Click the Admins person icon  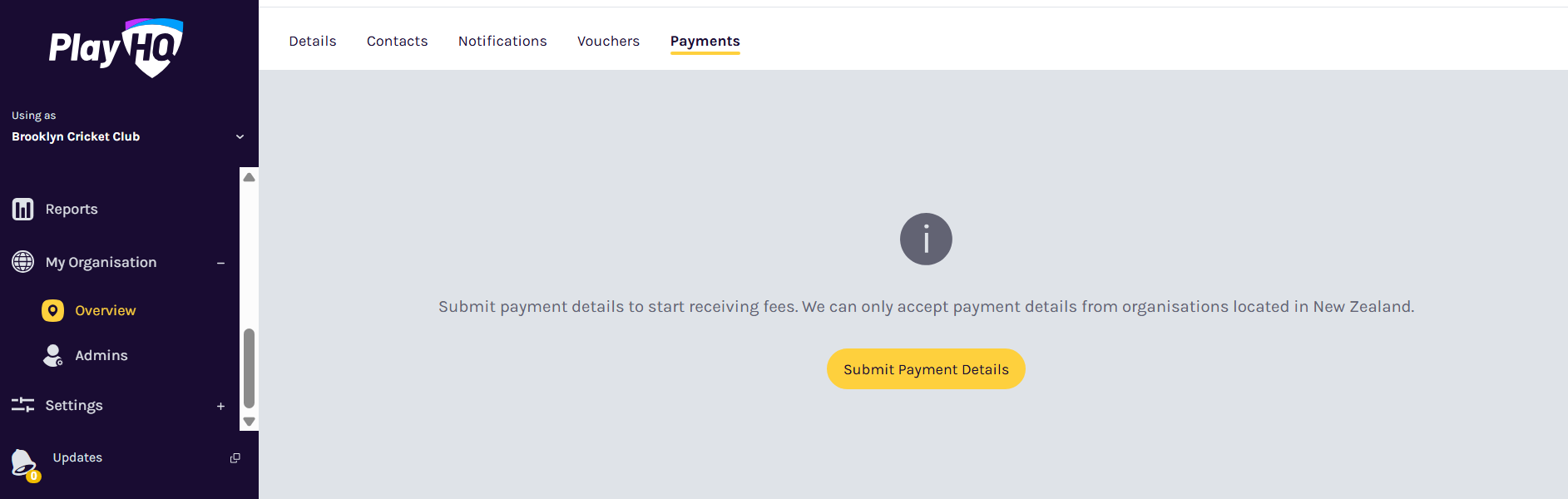coord(52,355)
